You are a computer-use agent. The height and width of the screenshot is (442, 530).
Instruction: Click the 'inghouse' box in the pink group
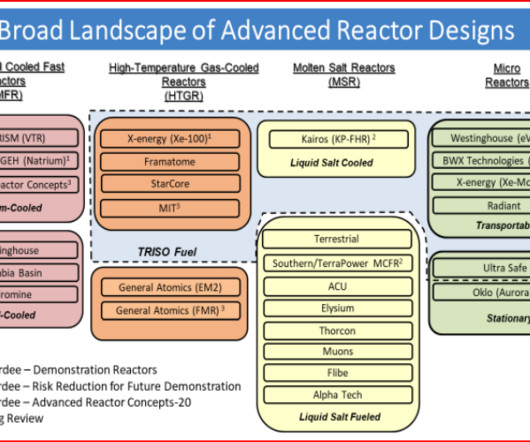click(x=39, y=250)
